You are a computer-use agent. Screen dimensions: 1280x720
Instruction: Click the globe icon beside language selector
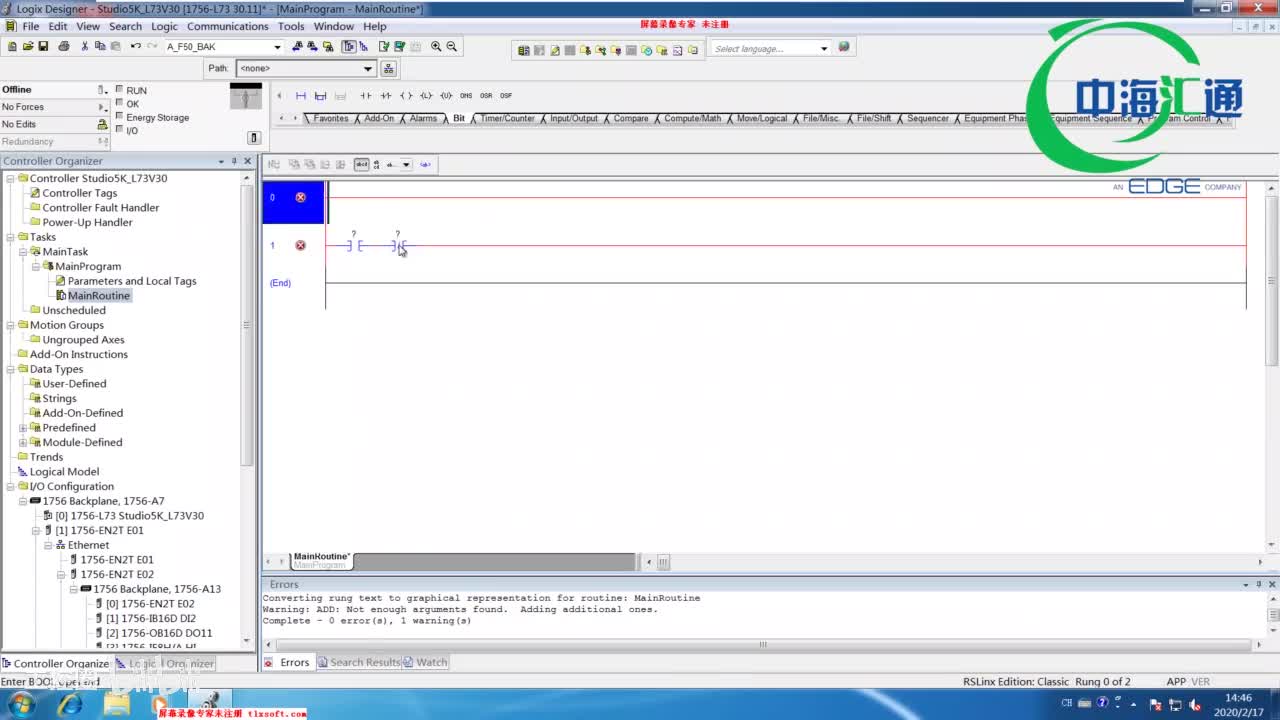[844, 47]
